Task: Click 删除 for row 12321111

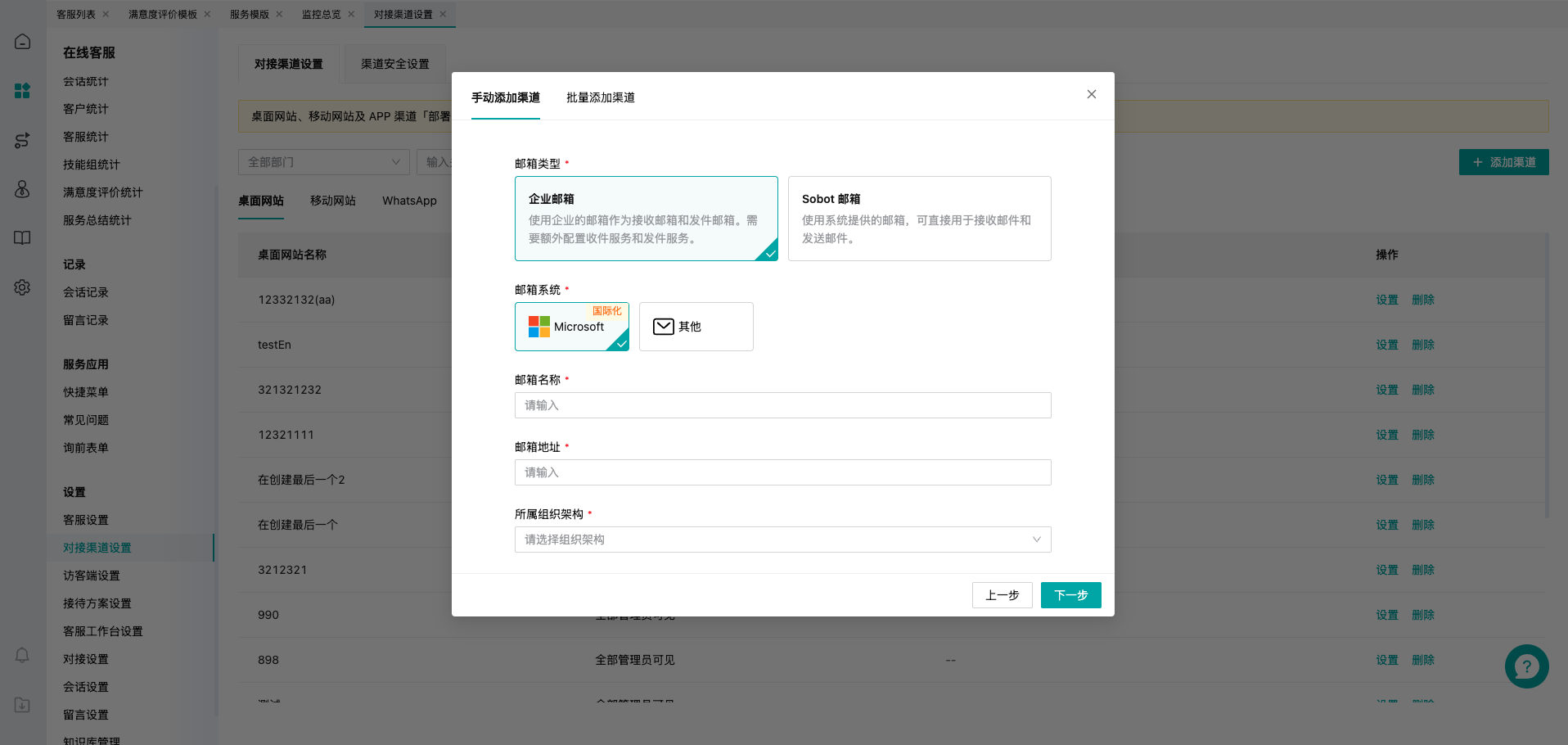Action: pyautogui.click(x=1423, y=435)
